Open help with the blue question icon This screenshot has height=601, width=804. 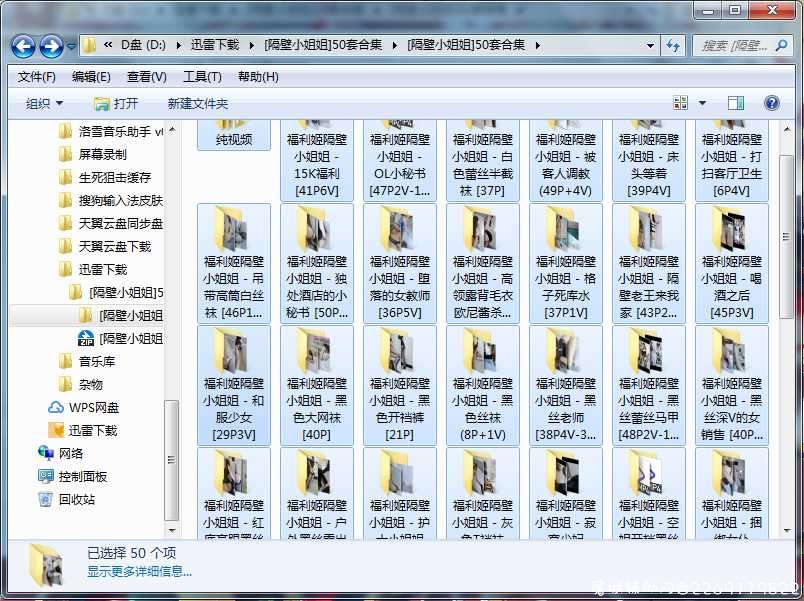click(x=772, y=103)
